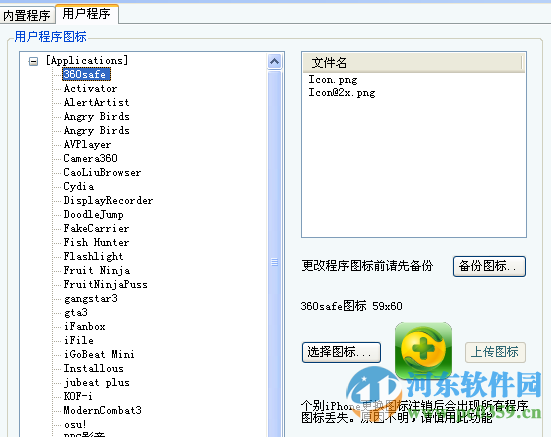Select Icon@2x.png in the file list
The height and width of the screenshot is (437, 551).
342,93
